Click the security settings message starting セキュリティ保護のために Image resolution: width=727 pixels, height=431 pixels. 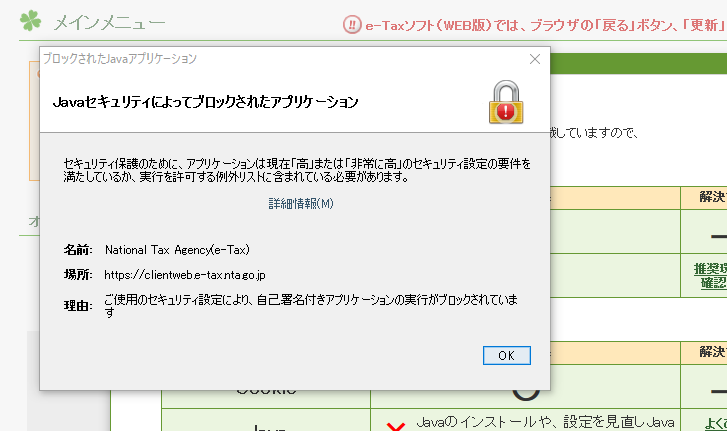point(297,170)
